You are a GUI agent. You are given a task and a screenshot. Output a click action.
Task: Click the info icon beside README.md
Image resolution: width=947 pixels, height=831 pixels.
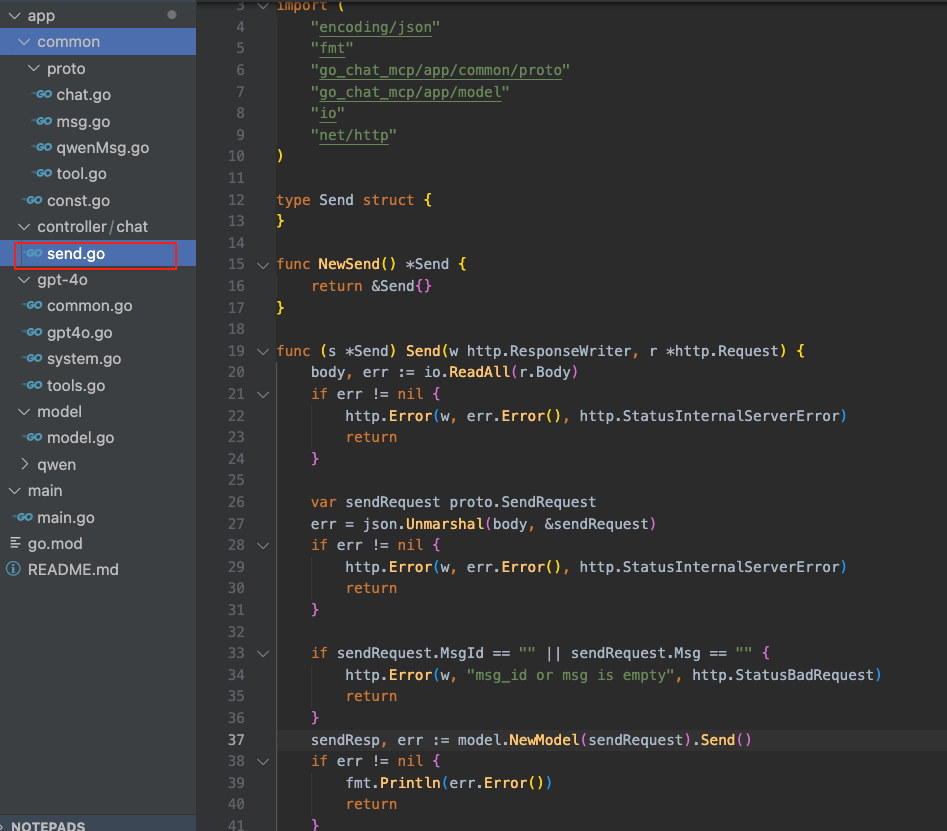coord(14,569)
